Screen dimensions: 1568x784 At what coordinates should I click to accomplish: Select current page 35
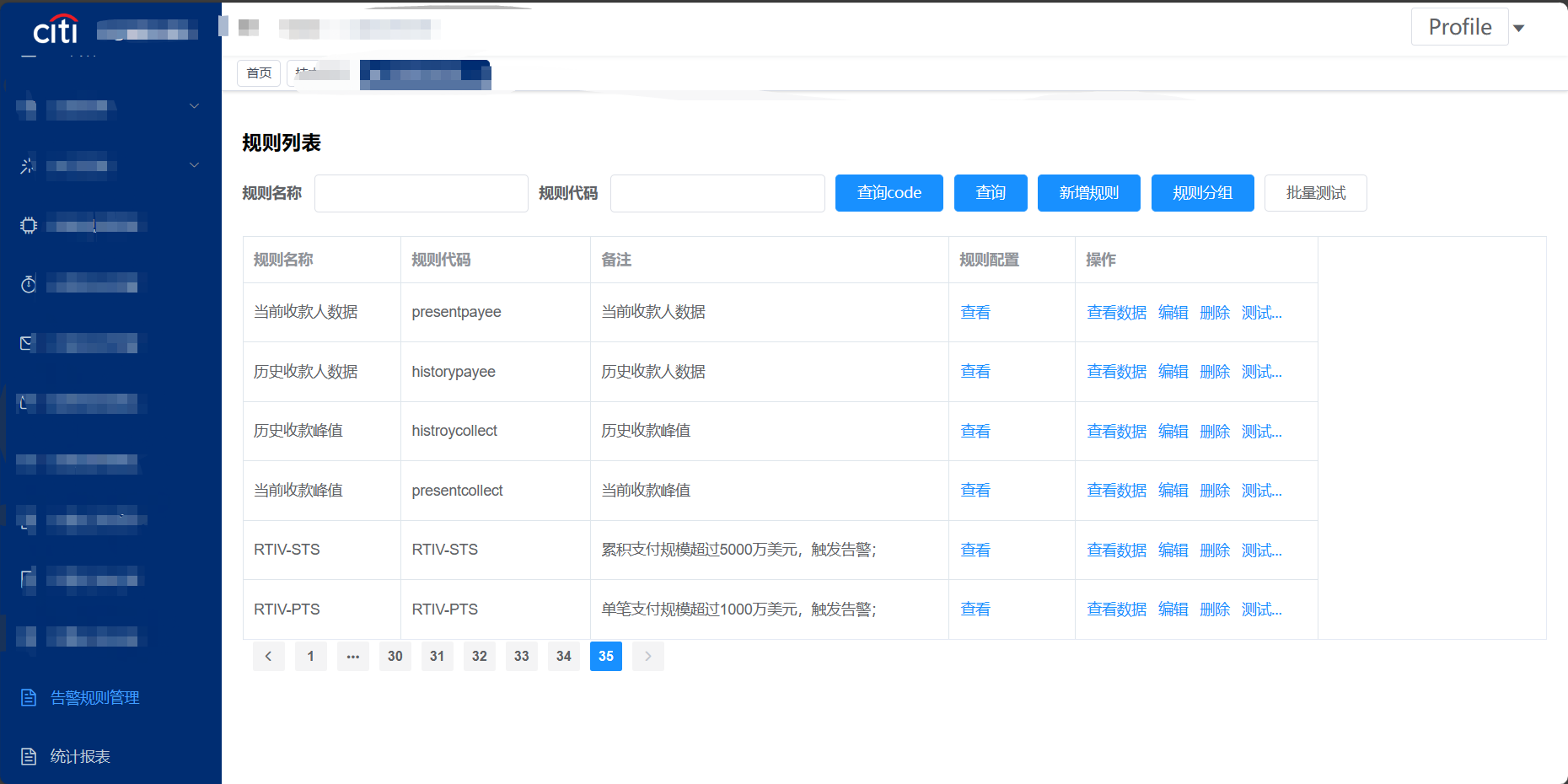tap(606, 656)
